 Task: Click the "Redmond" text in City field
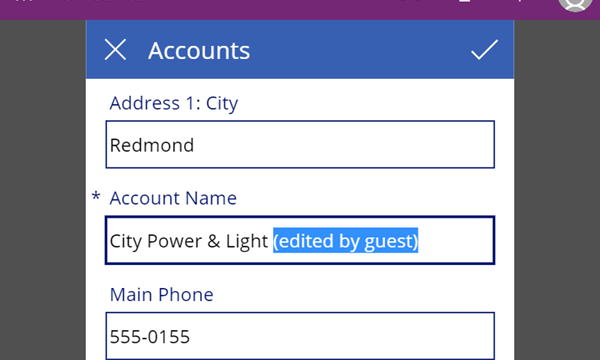pos(152,145)
